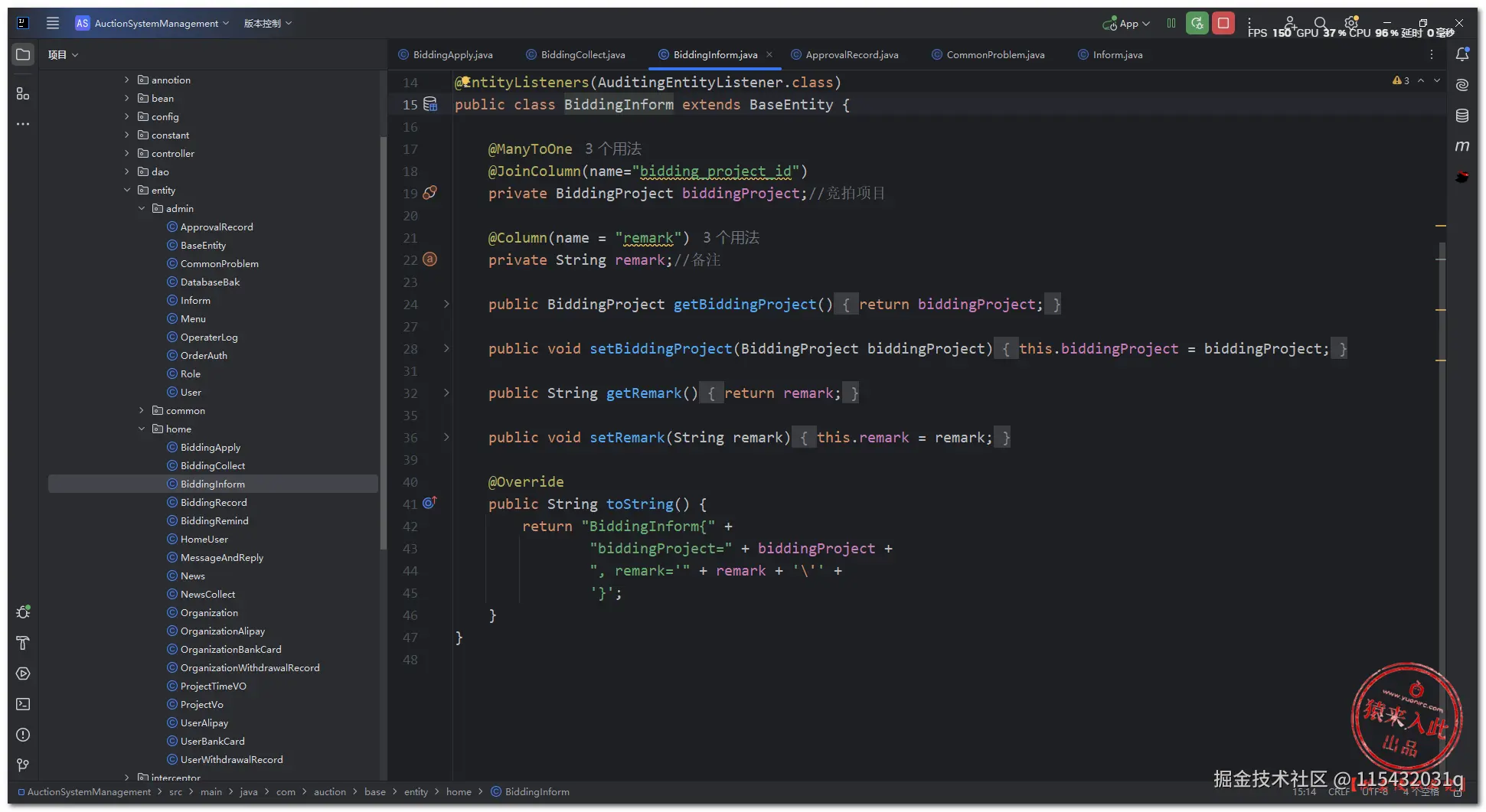Collapse the admin folder
This screenshot has height=812, width=1486.
click(142, 208)
